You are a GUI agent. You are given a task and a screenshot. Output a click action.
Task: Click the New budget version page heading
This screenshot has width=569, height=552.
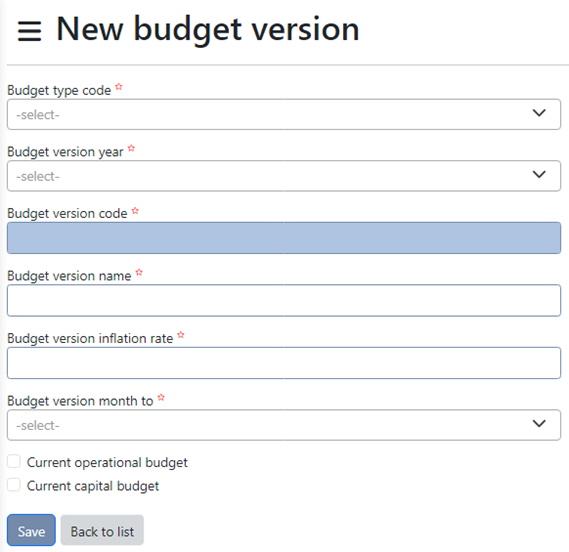(208, 29)
